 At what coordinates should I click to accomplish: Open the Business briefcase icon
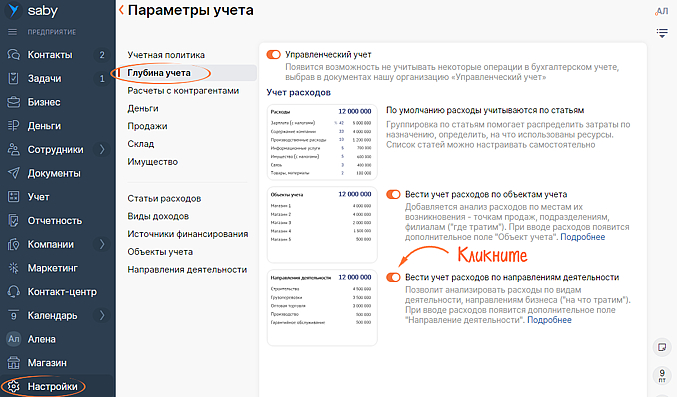tap(13, 102)
